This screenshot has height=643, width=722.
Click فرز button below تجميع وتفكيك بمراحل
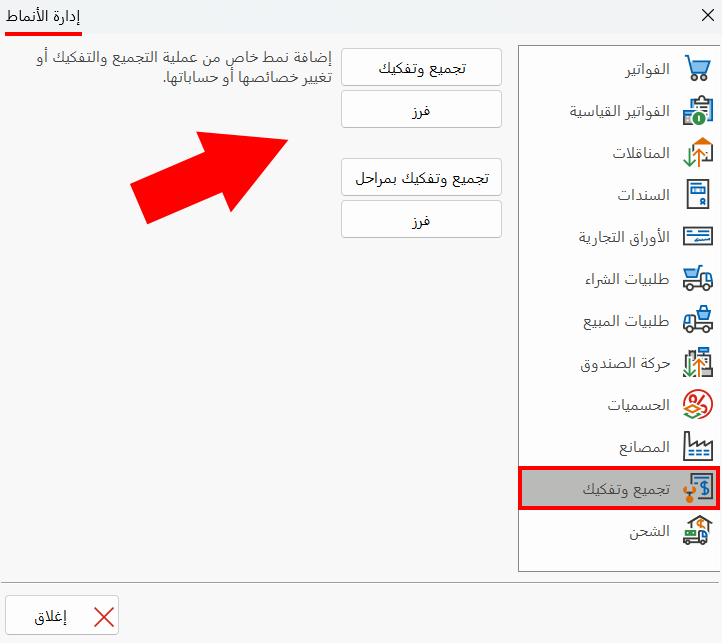[421, 219]
